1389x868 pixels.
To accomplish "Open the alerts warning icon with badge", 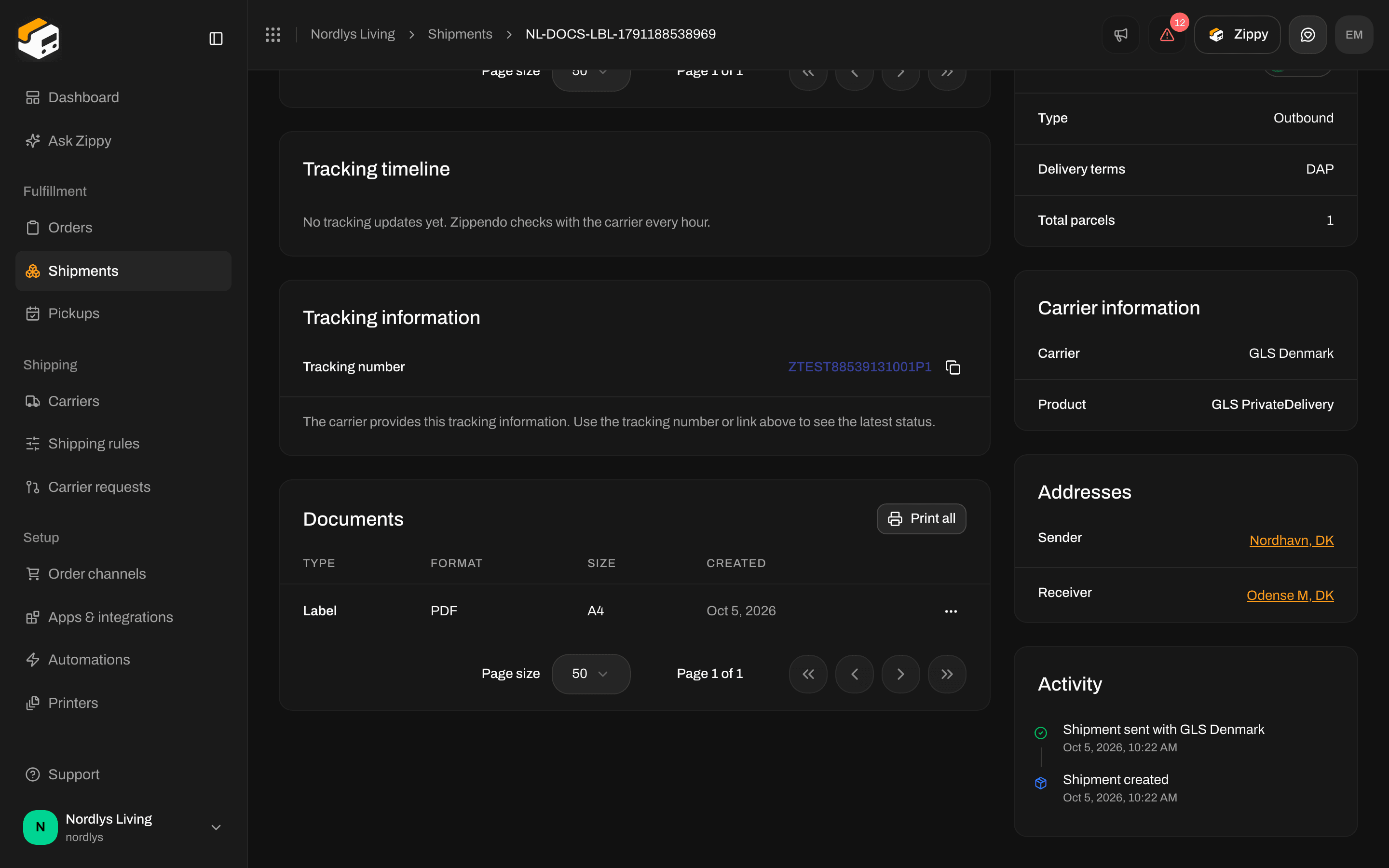I will coord(1167,34).
